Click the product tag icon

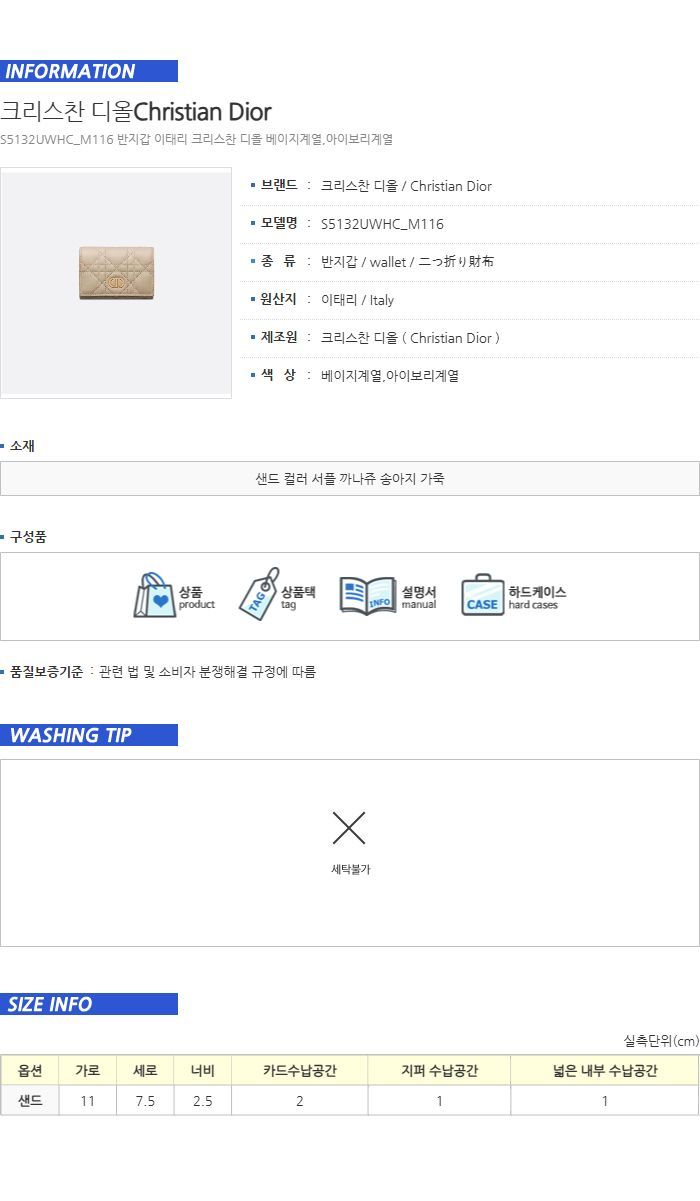259,595
